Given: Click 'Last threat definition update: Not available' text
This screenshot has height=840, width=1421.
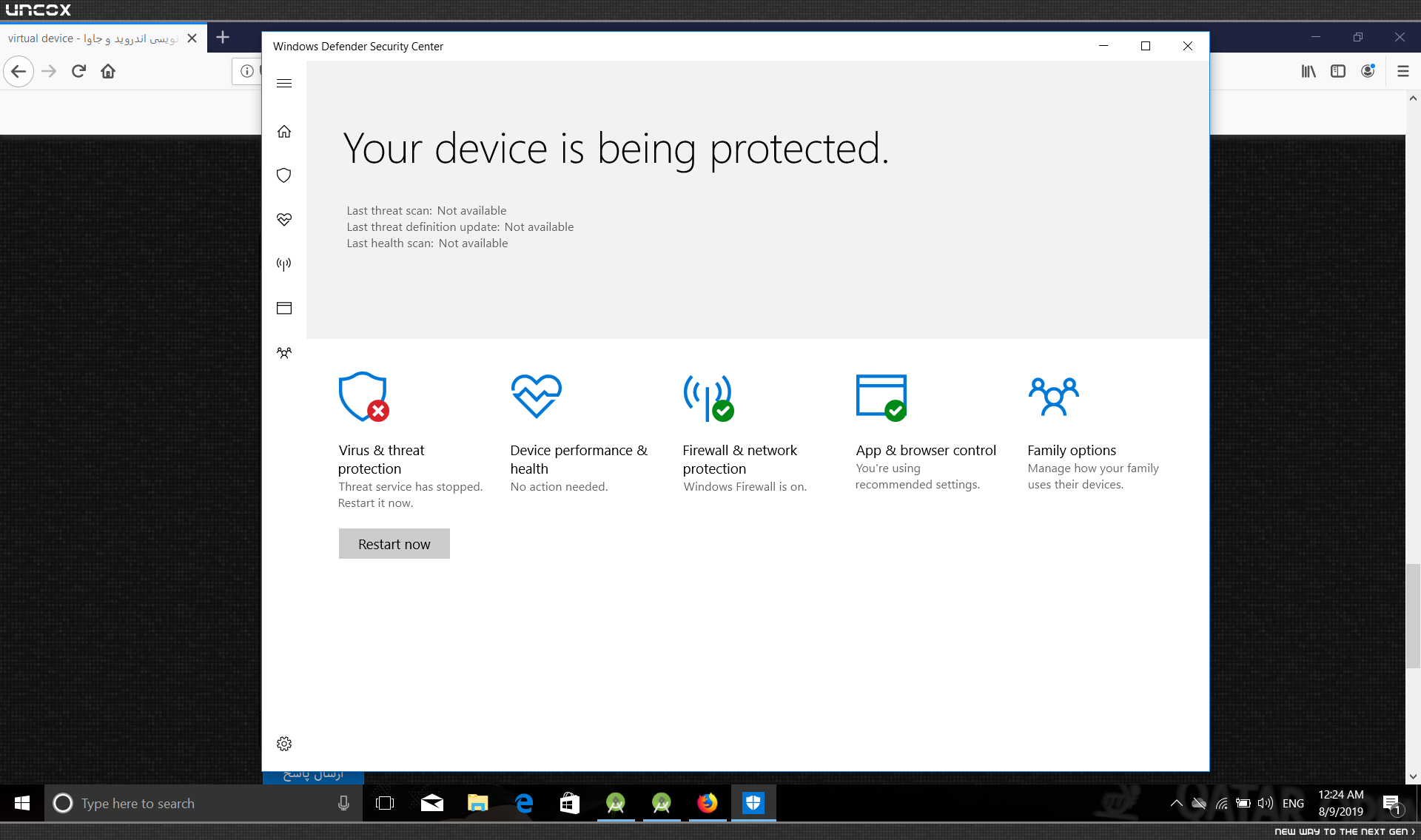Looking at the screenshot, I should click(x=460, y=227).
